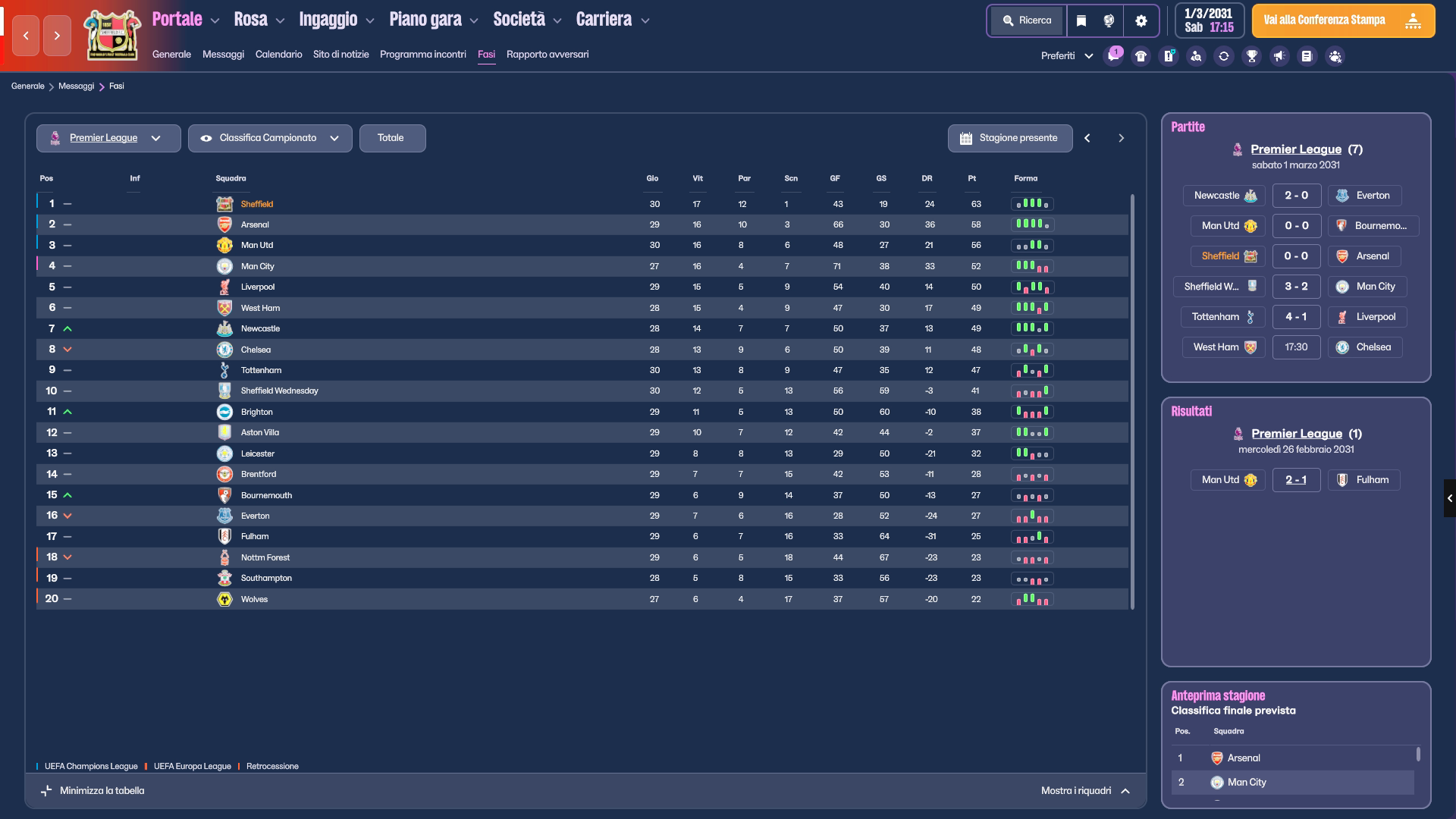Toggle the Totale view button
This screenshot has width=1456, height=819.
coord(392,138)
